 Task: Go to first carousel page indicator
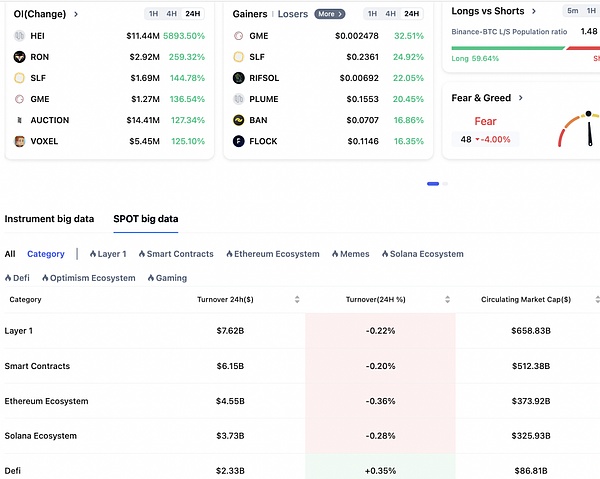tap(433, 184)
